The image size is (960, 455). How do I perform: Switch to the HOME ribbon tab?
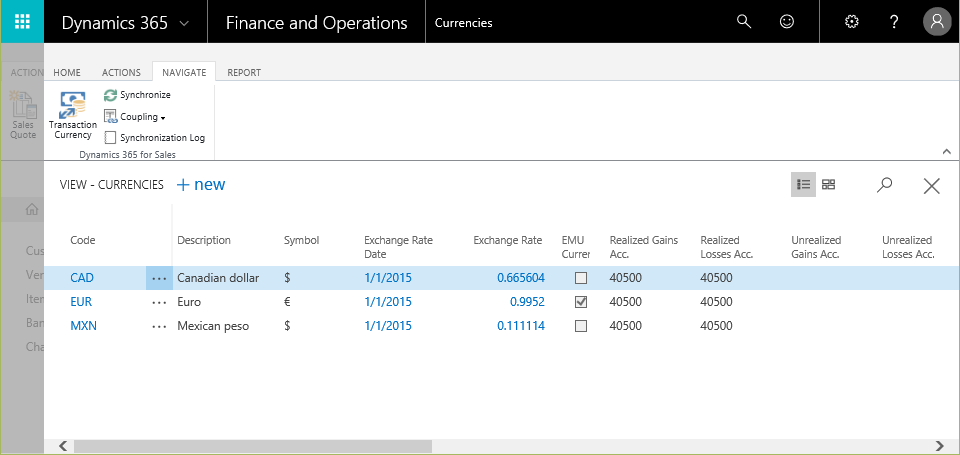point(67,72)
